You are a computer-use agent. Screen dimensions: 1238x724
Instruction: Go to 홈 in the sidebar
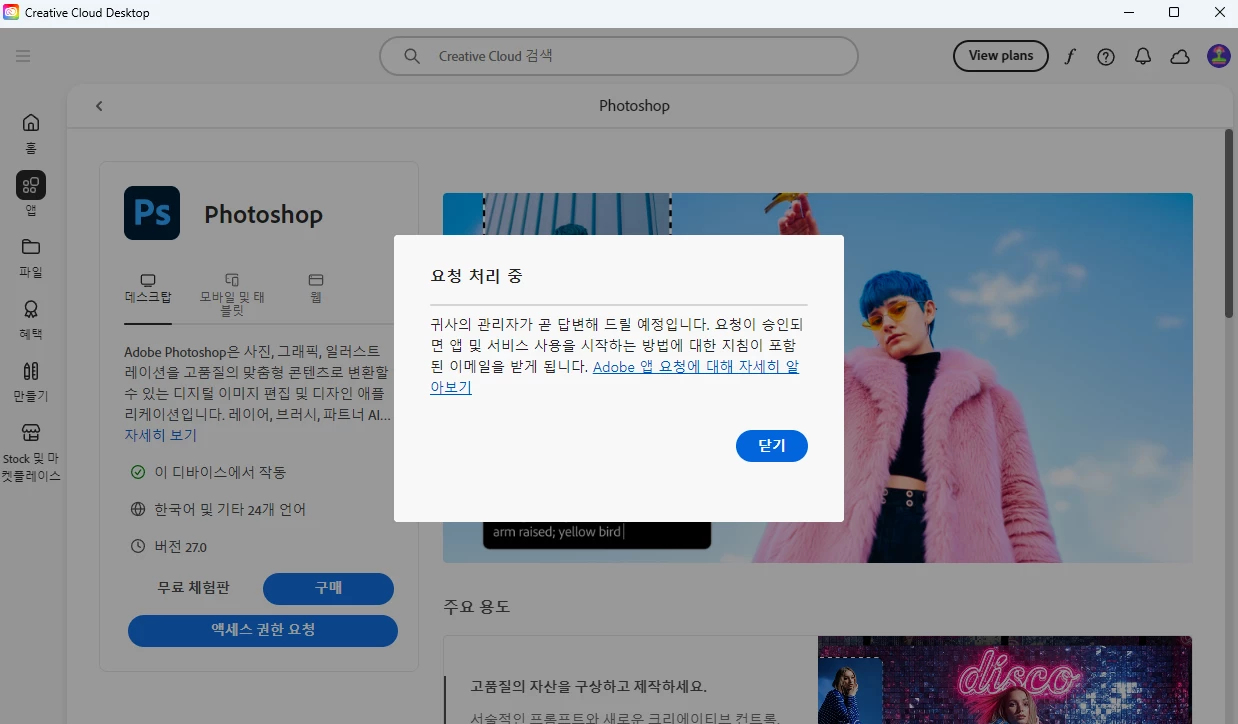[x=31, y=133]
